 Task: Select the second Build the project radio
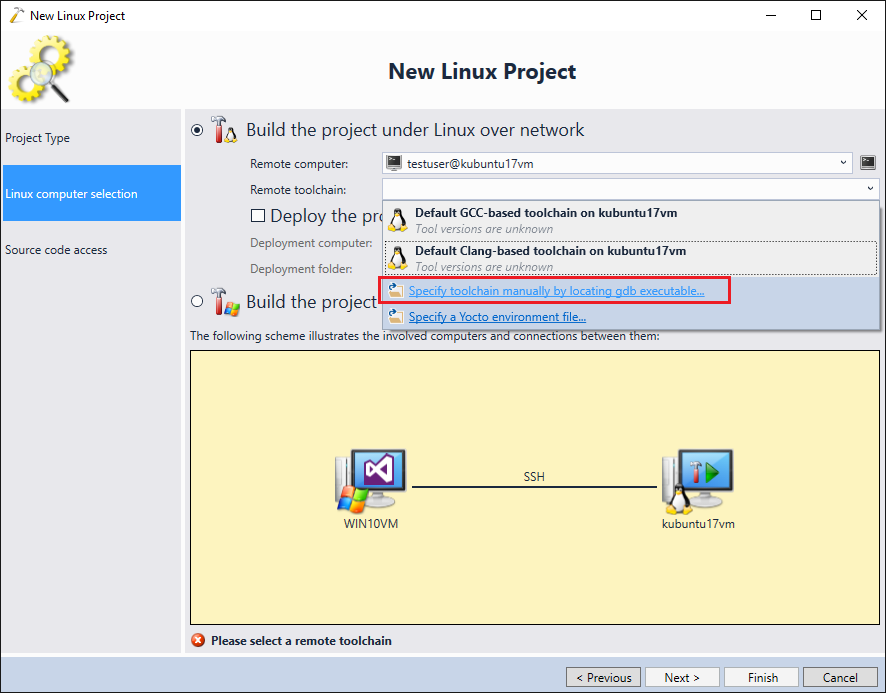tap(197, 301)
